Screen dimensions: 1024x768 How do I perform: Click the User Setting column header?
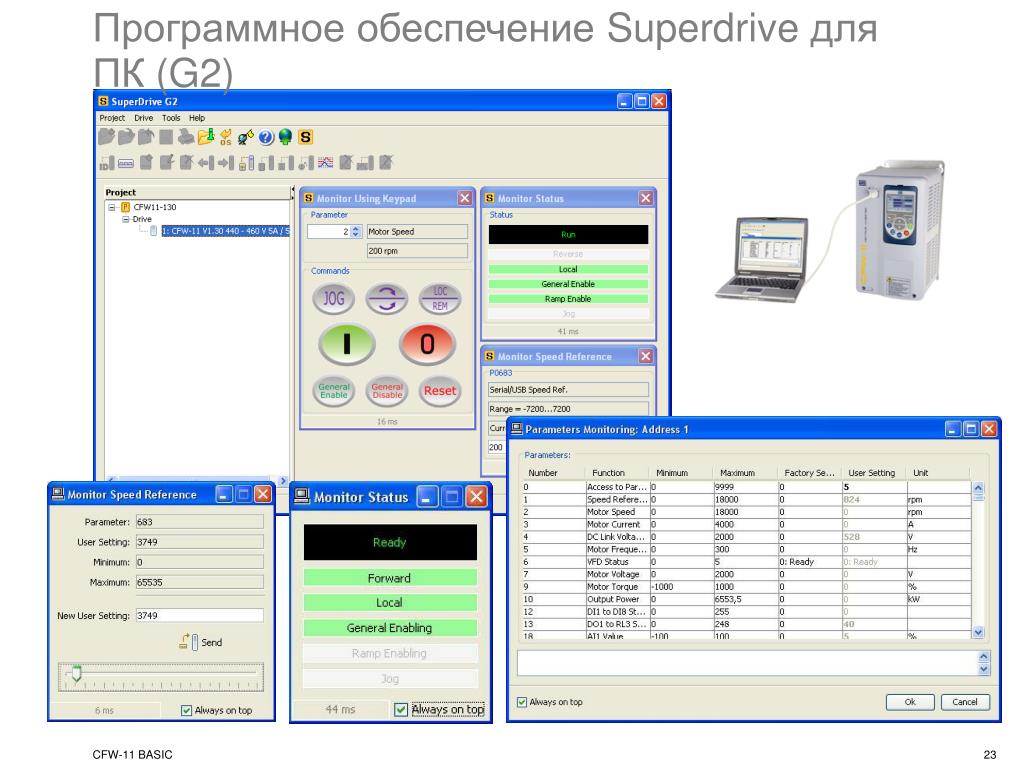coord(872,473)
